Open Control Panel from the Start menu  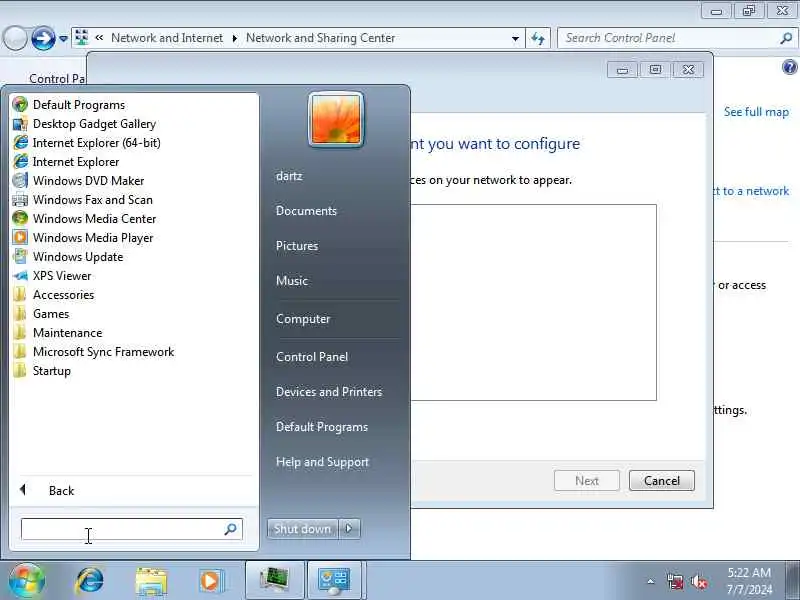click(x=312, y=357)
